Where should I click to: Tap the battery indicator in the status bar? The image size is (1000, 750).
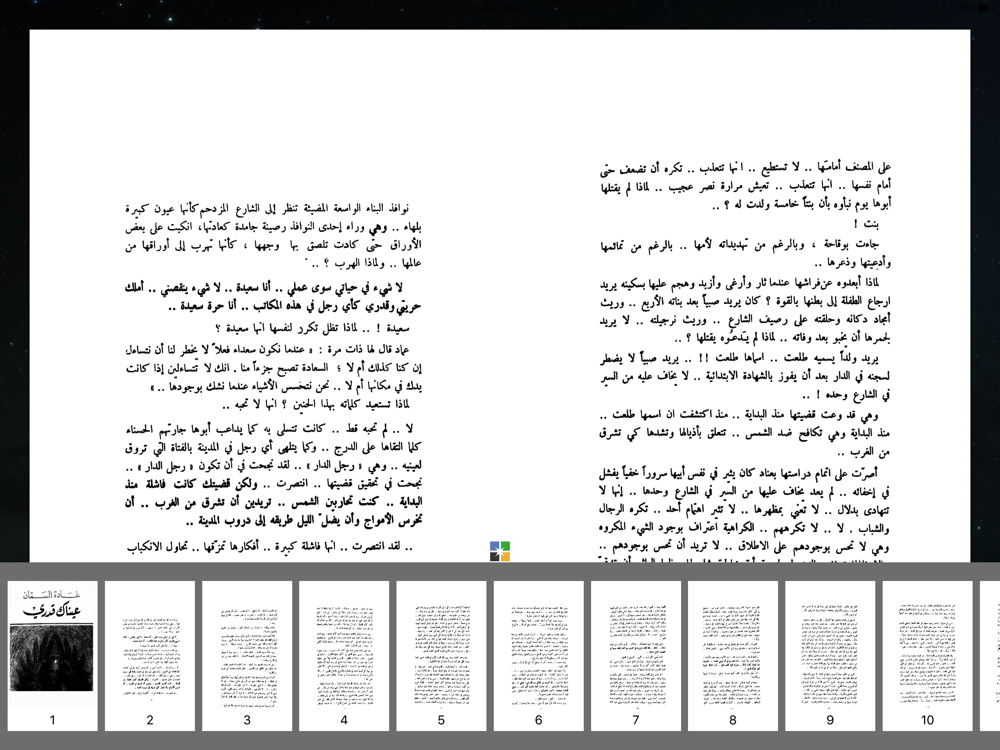pyautogui.click(x=983, y=8)
